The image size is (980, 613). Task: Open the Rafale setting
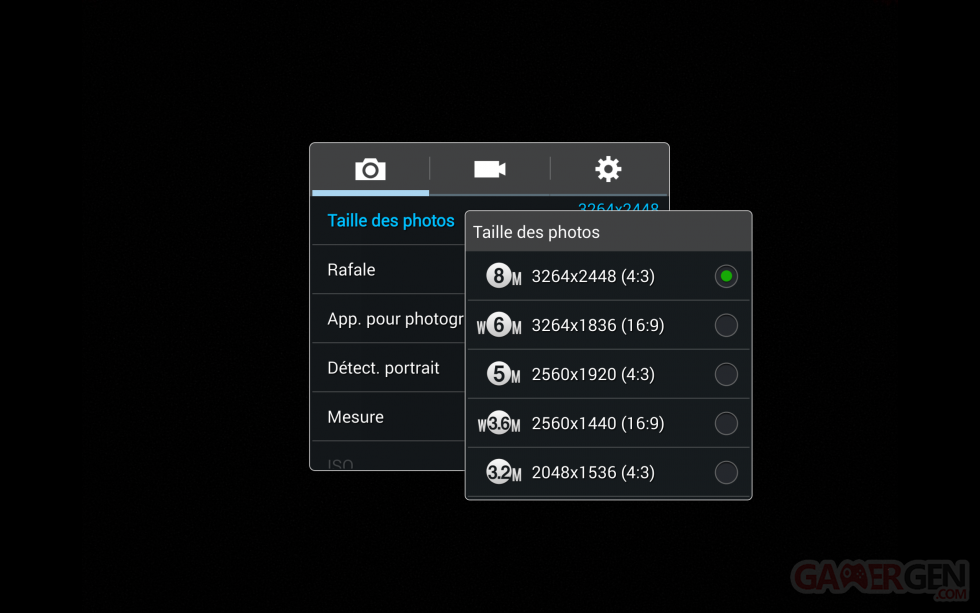coord(350,269)
